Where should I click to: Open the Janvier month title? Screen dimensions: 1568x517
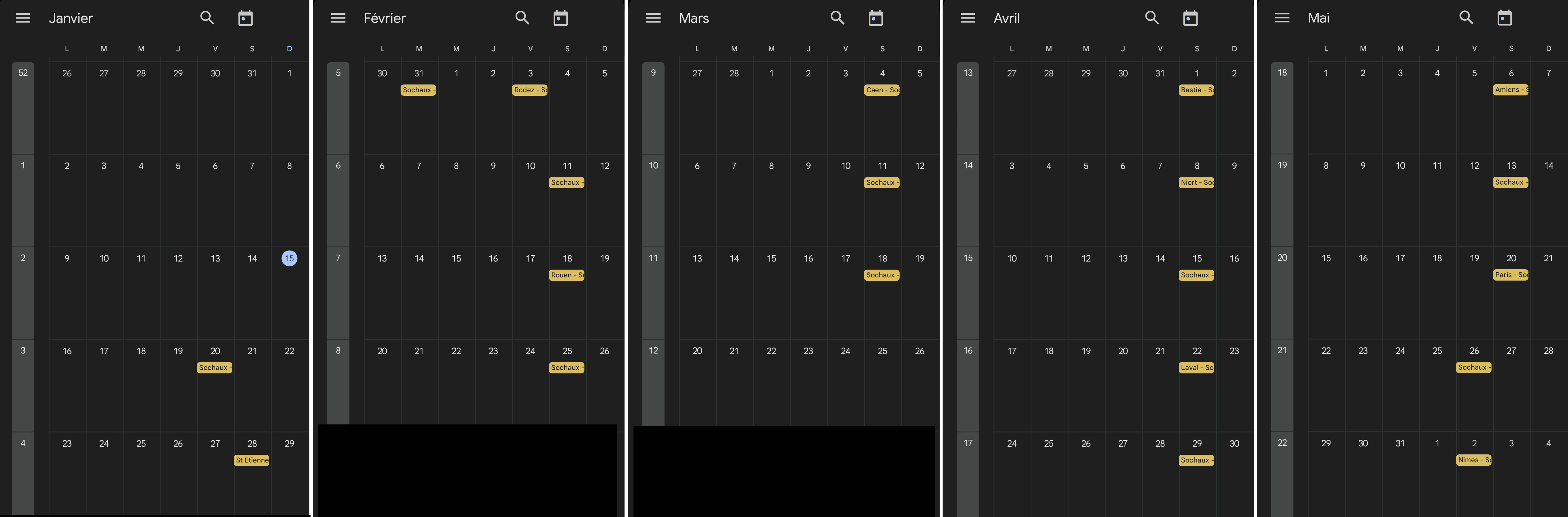[71, 18]
